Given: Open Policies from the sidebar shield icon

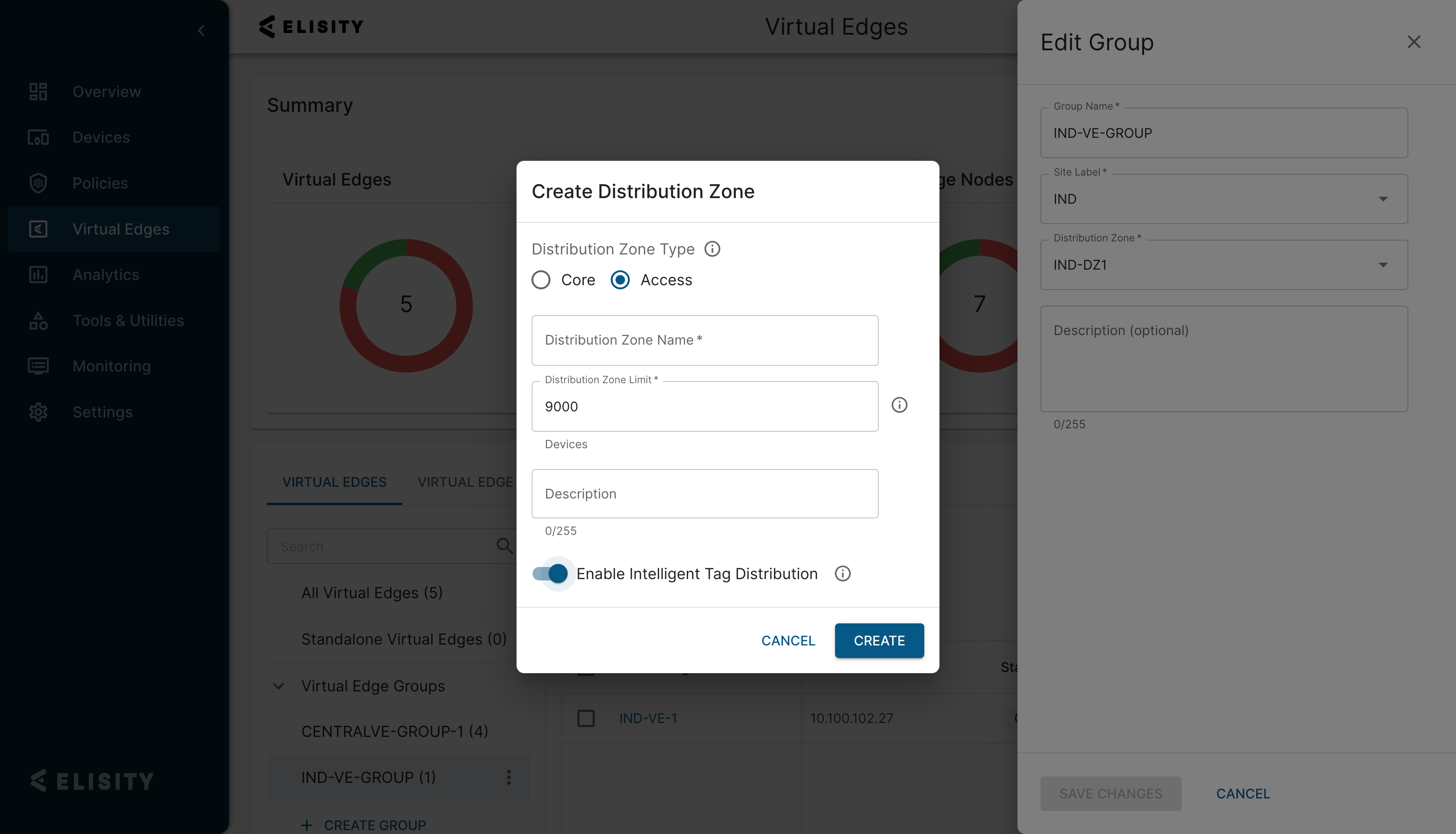Looking at the screenshot, I should [39, 183].
